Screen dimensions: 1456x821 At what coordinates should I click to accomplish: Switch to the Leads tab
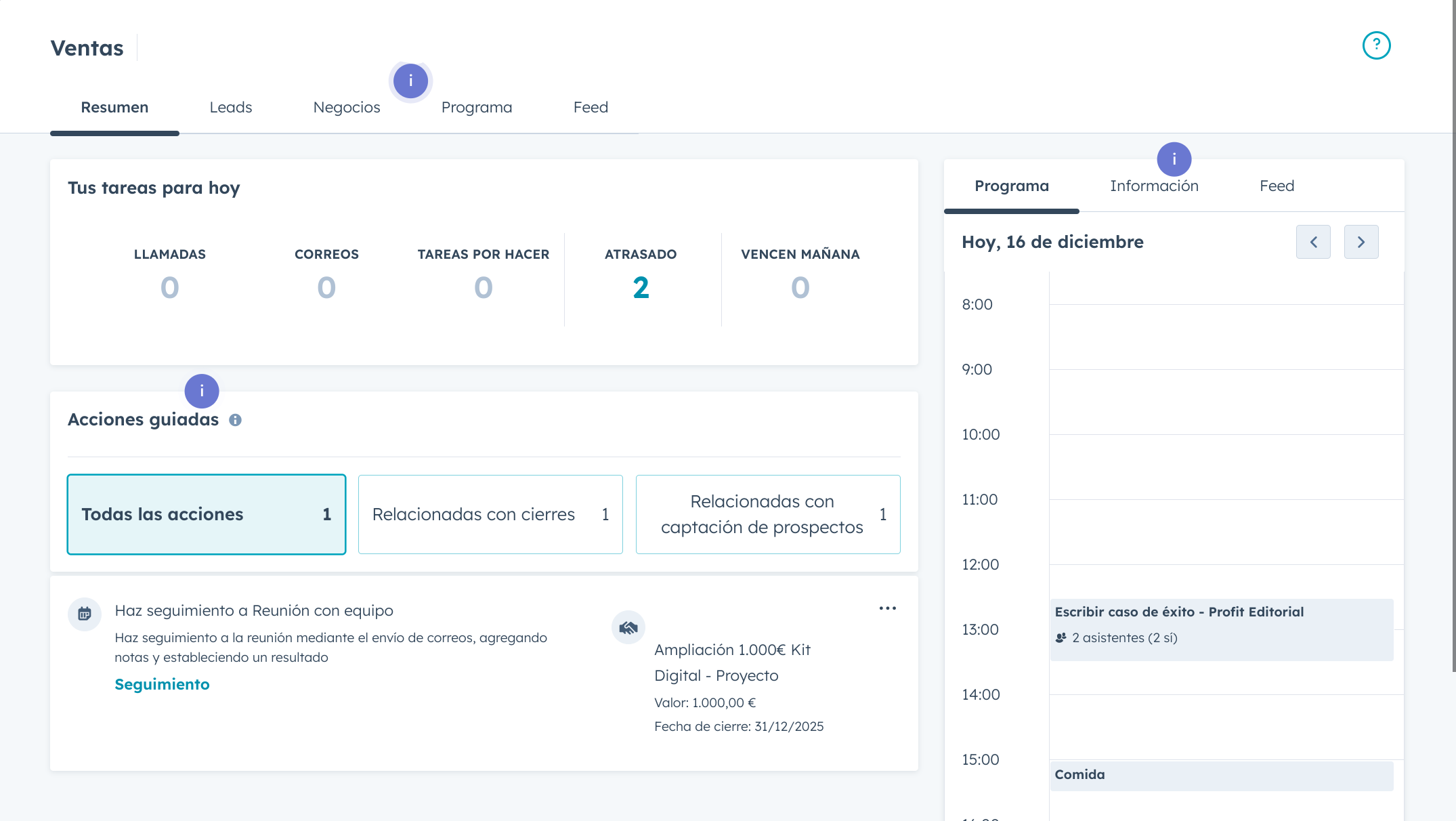[x=230, y=107]
